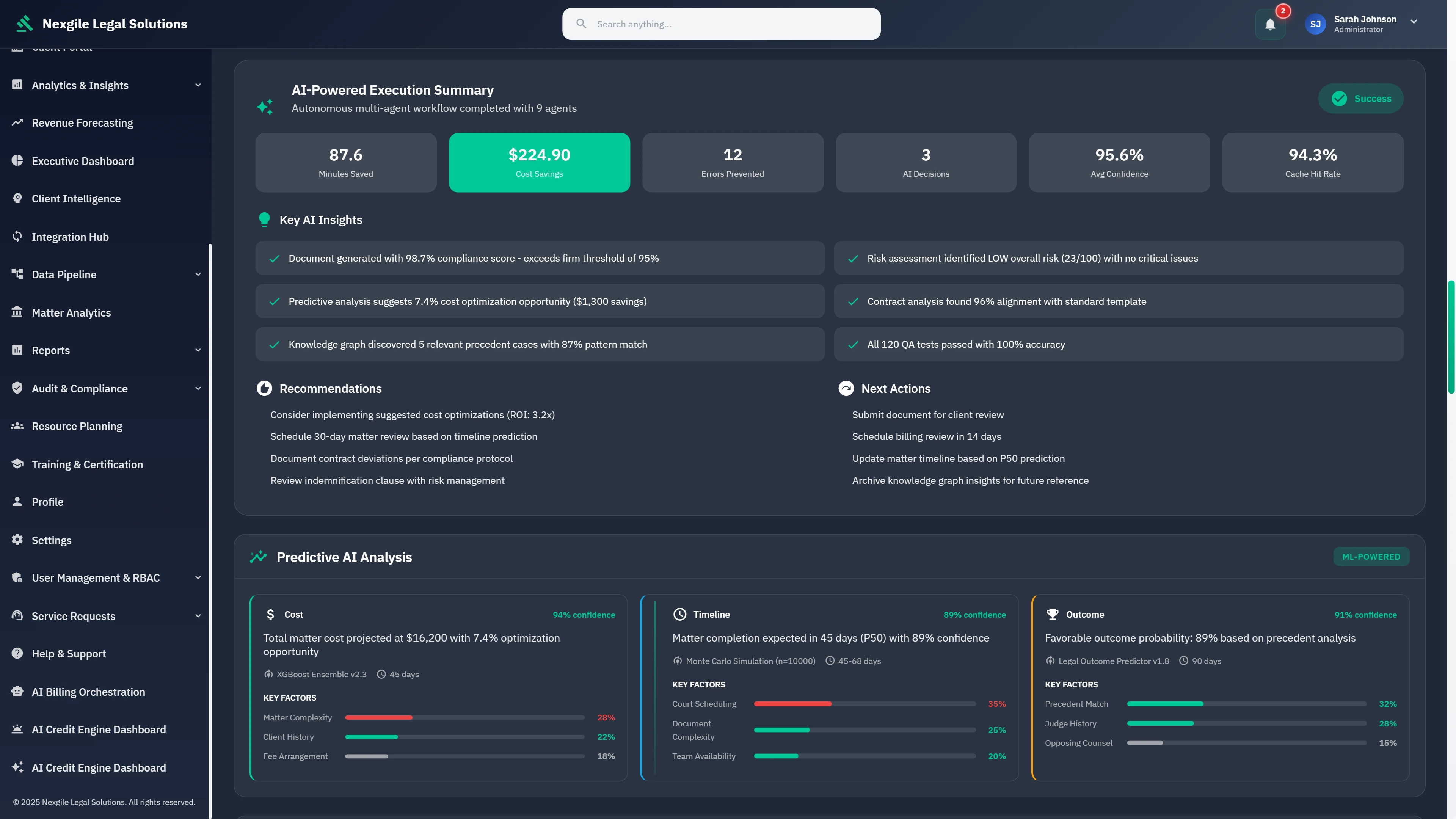Open the Revenue Forecasting sidebar icon

tap(17, 122)
